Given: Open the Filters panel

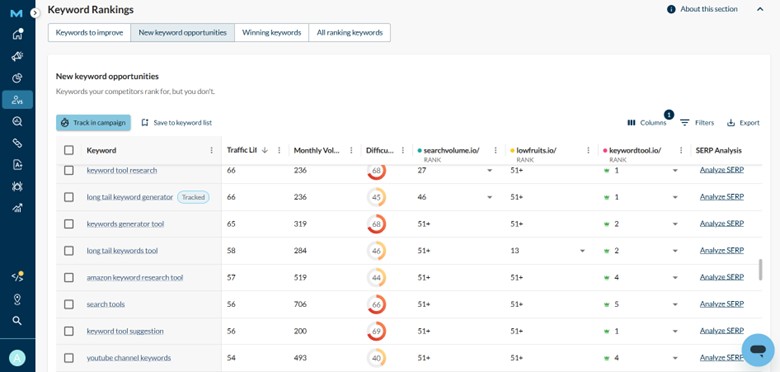Looking at the screenshot, I should [697, 123].
